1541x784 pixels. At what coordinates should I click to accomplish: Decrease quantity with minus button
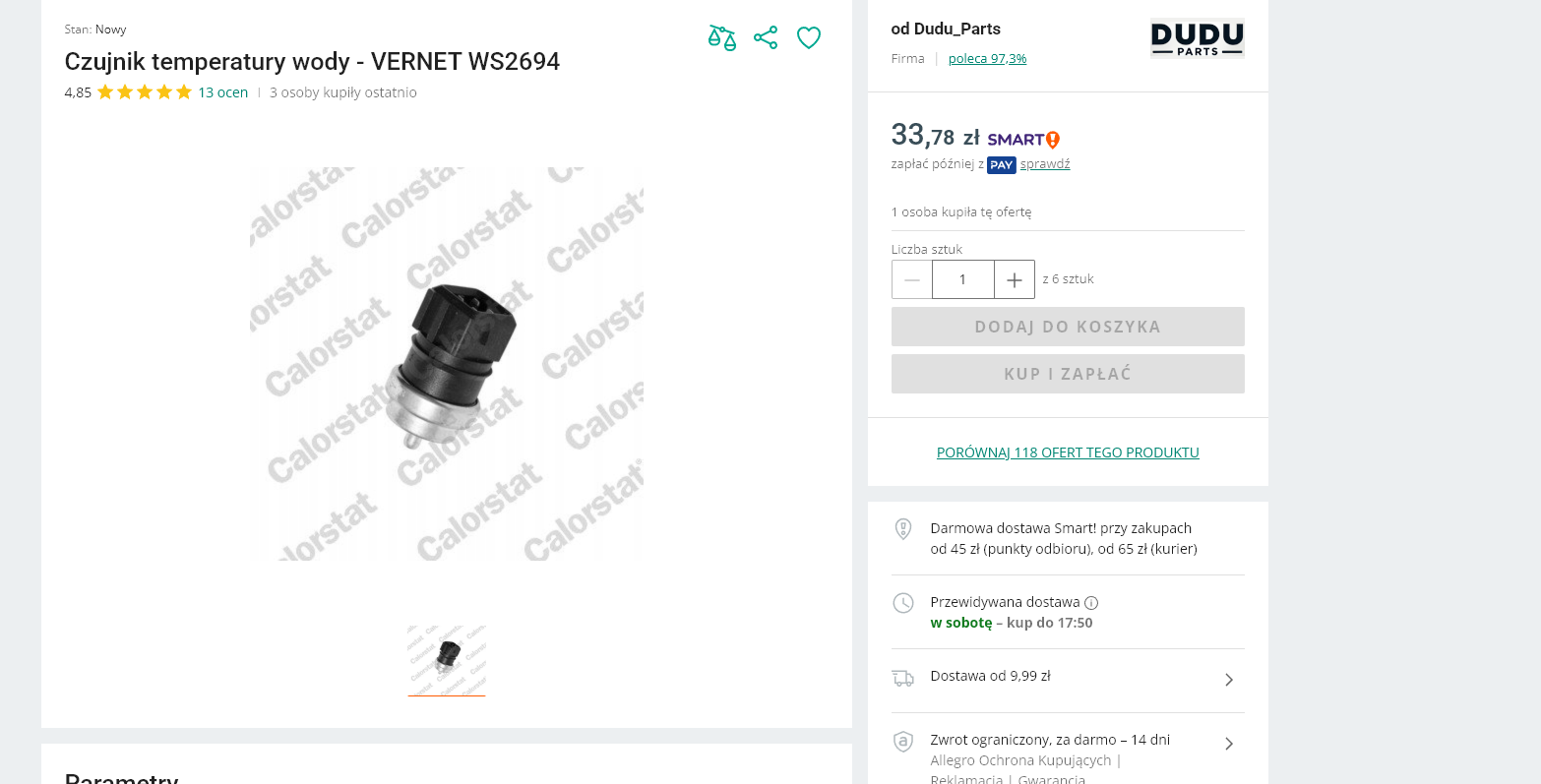pos(912,279)
